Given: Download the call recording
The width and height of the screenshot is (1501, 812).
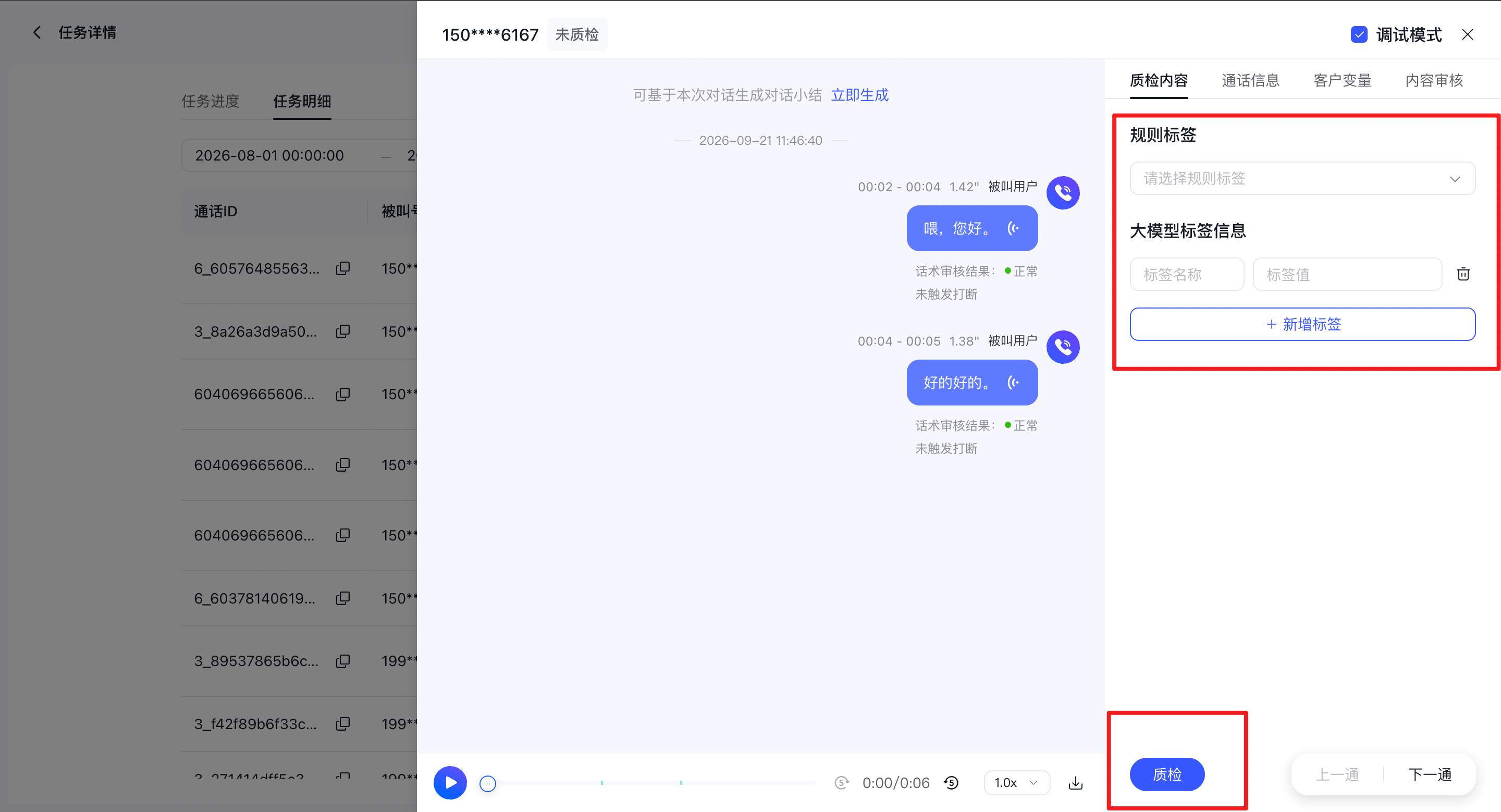Looking at the screenshot, I should pyautogui.click(x=1076, y=783).
